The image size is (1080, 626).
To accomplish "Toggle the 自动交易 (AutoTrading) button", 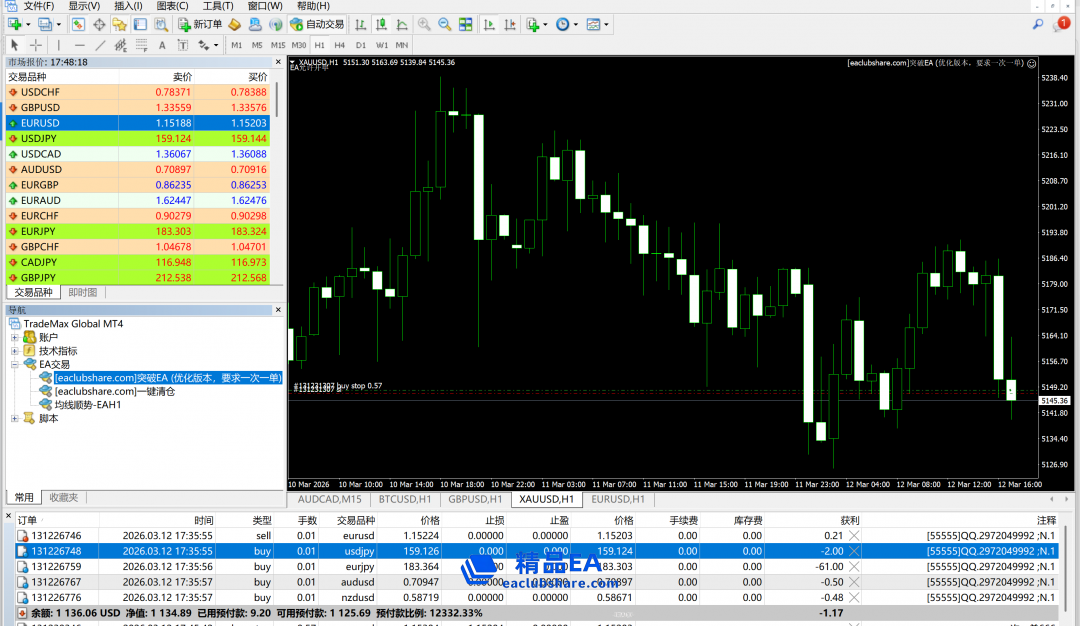I will click(x=317, y=24).
